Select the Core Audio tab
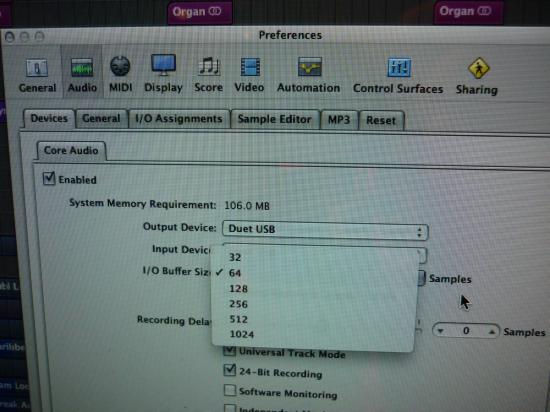The image size is (550, 412). (71, 150)
